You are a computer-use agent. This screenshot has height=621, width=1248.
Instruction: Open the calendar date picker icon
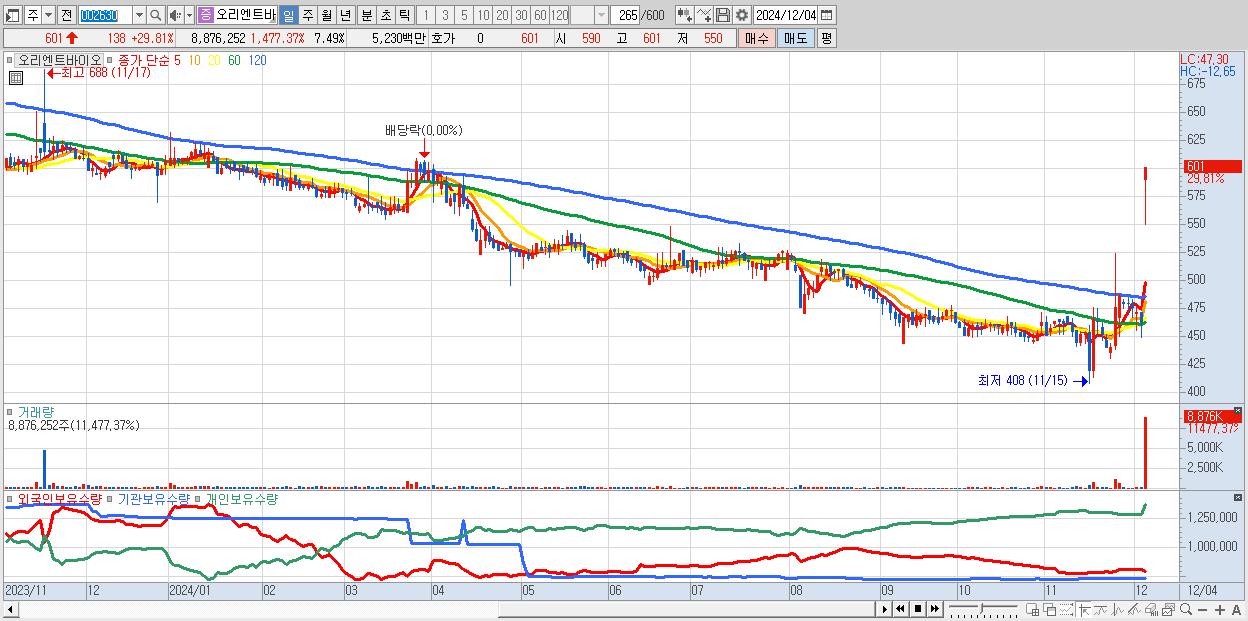coord(826,15)
